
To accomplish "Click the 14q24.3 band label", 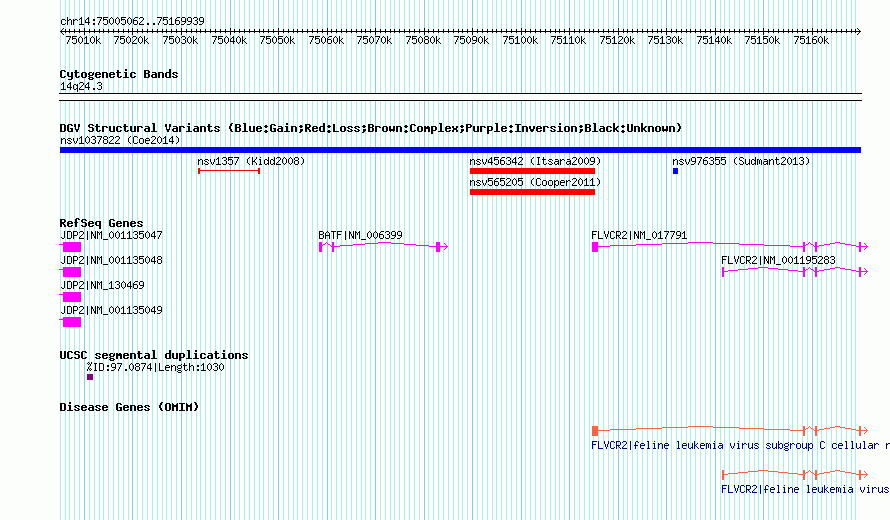I will pyautogui.click(x=81, y=86).
